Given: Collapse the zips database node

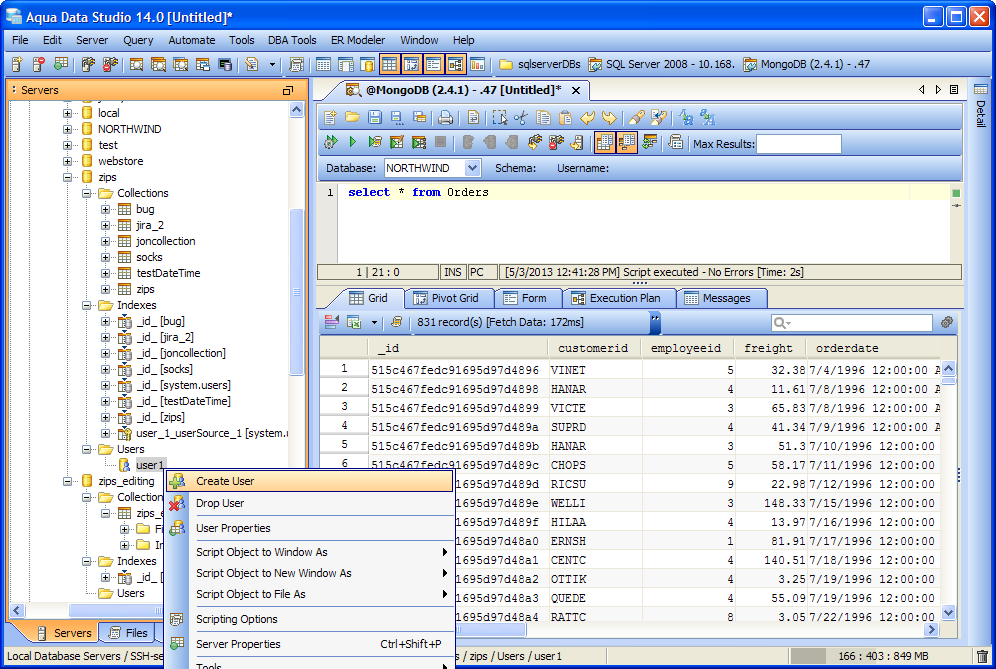Looking at the screenshot, I should pos(67,177).
